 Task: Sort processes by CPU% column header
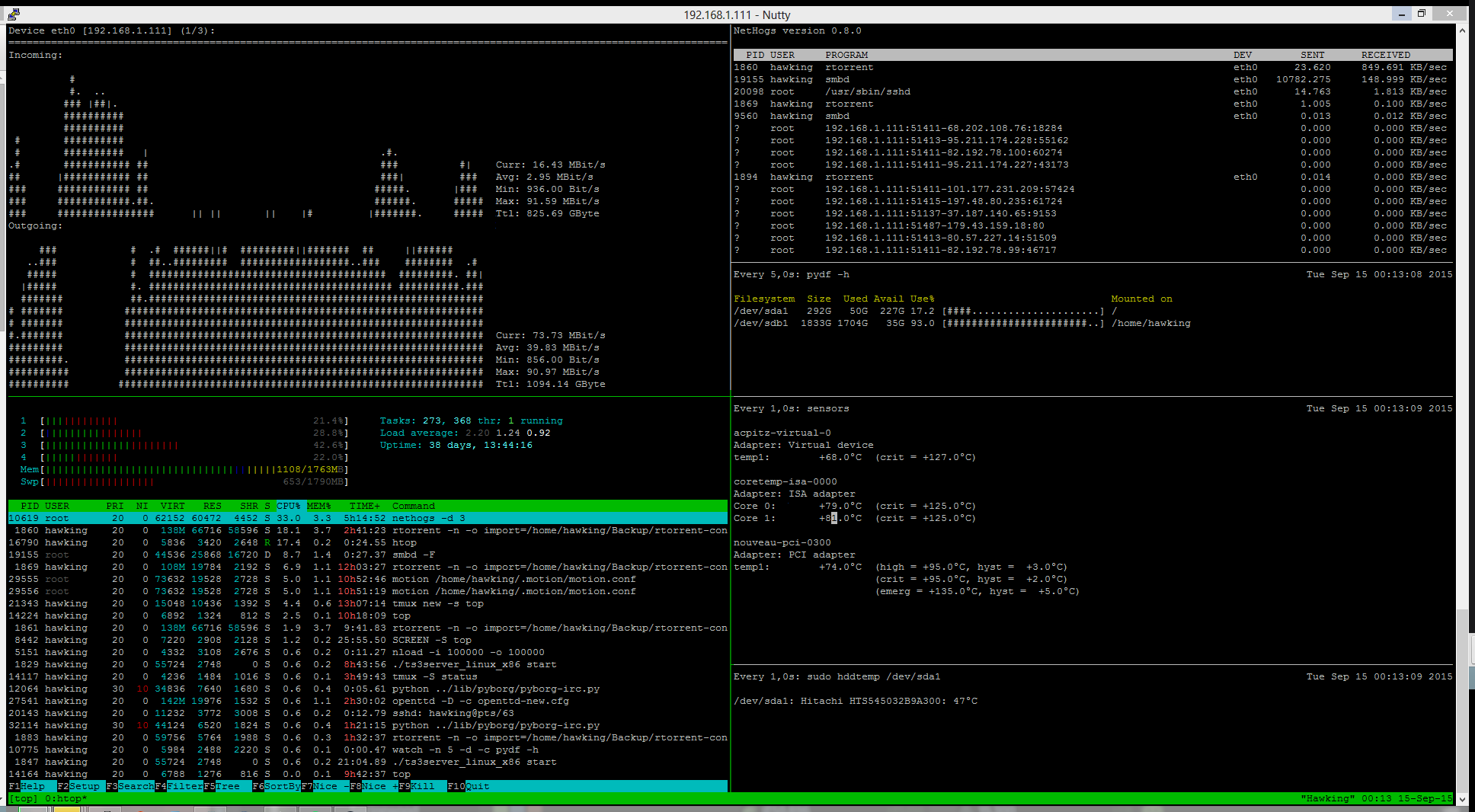[x=288, y=506]
